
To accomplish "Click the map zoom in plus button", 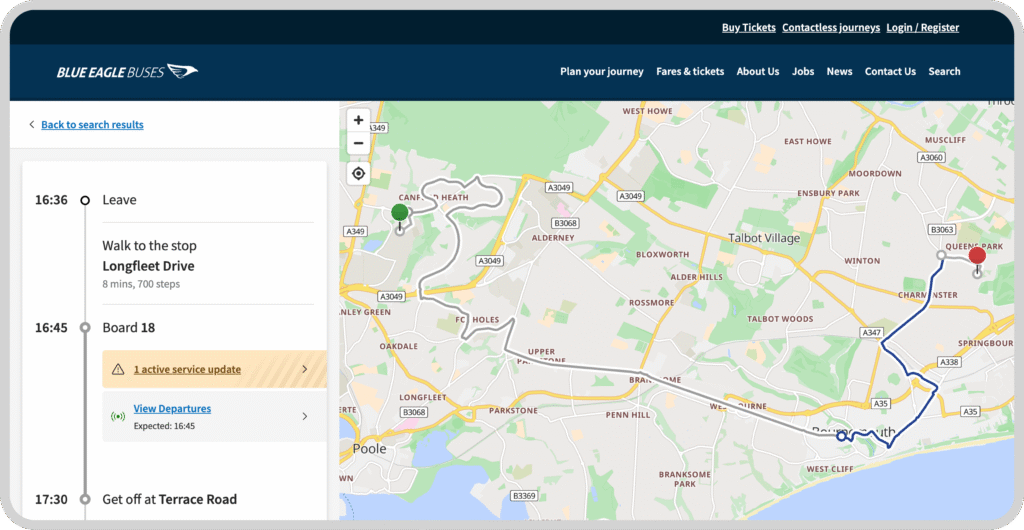I will [359, 120].
